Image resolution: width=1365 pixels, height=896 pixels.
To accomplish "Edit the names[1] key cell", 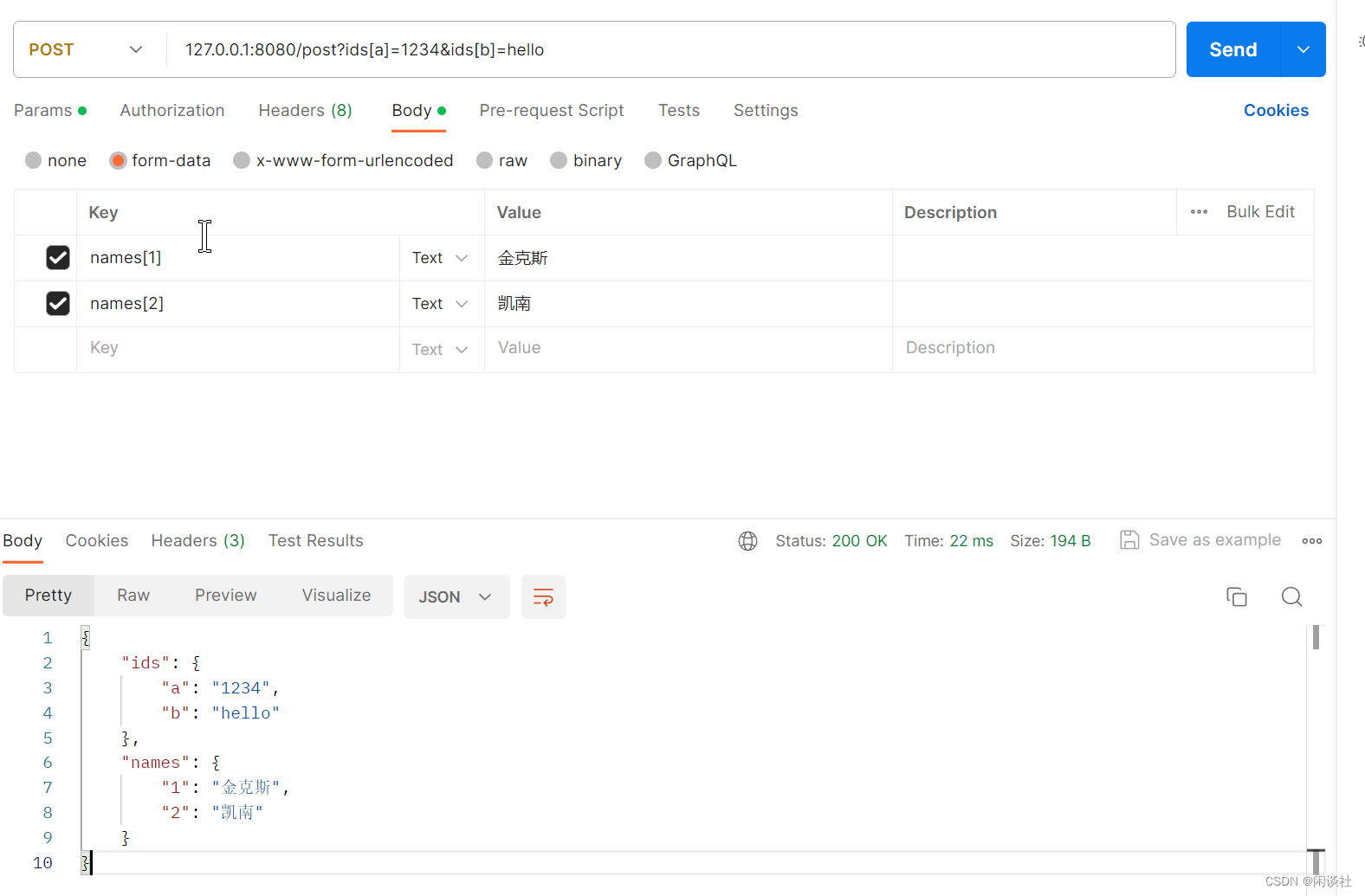I will coord(238,258).
